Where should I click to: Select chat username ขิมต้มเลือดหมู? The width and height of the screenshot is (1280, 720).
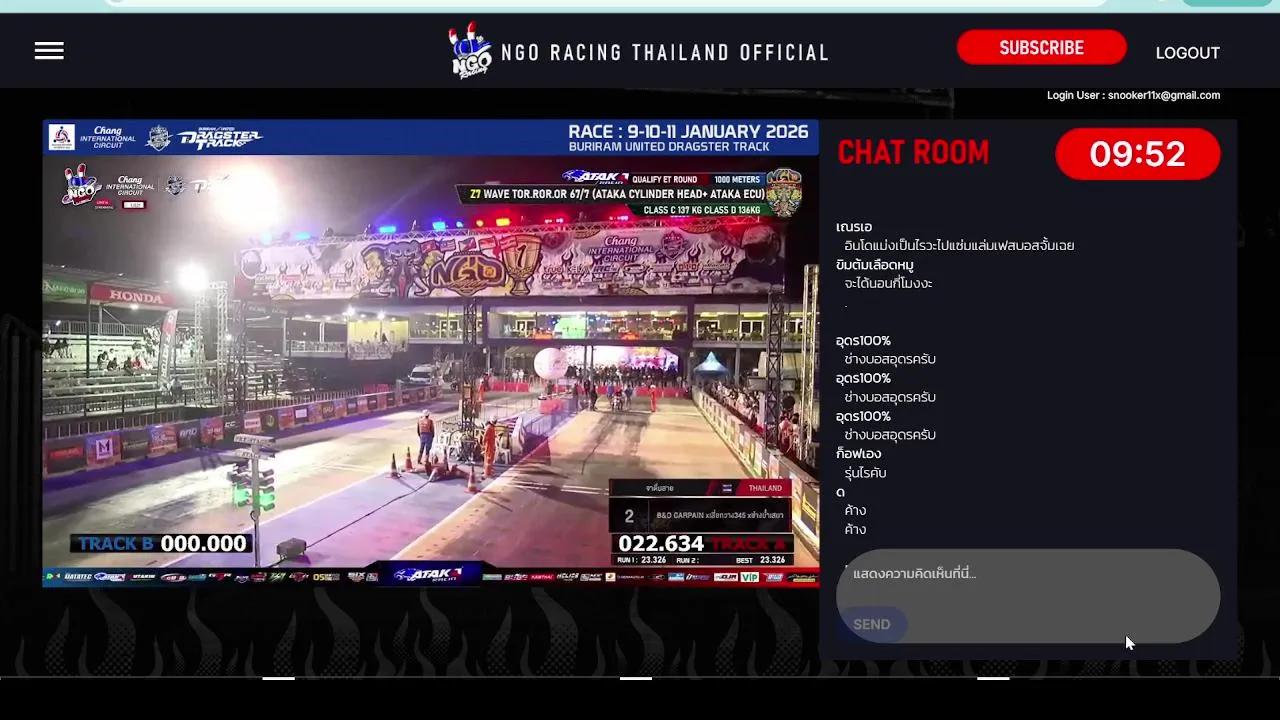(x=875, y=265)
